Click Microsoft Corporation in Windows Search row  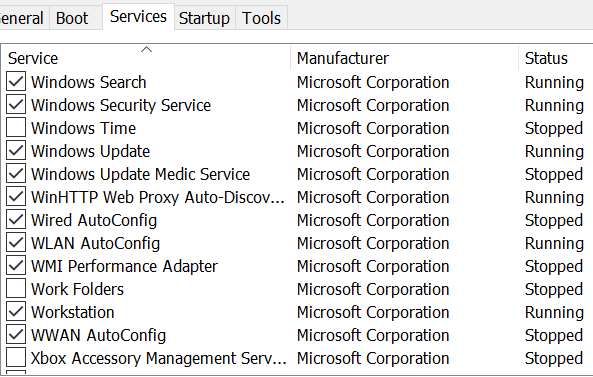[x=373, y=82]
